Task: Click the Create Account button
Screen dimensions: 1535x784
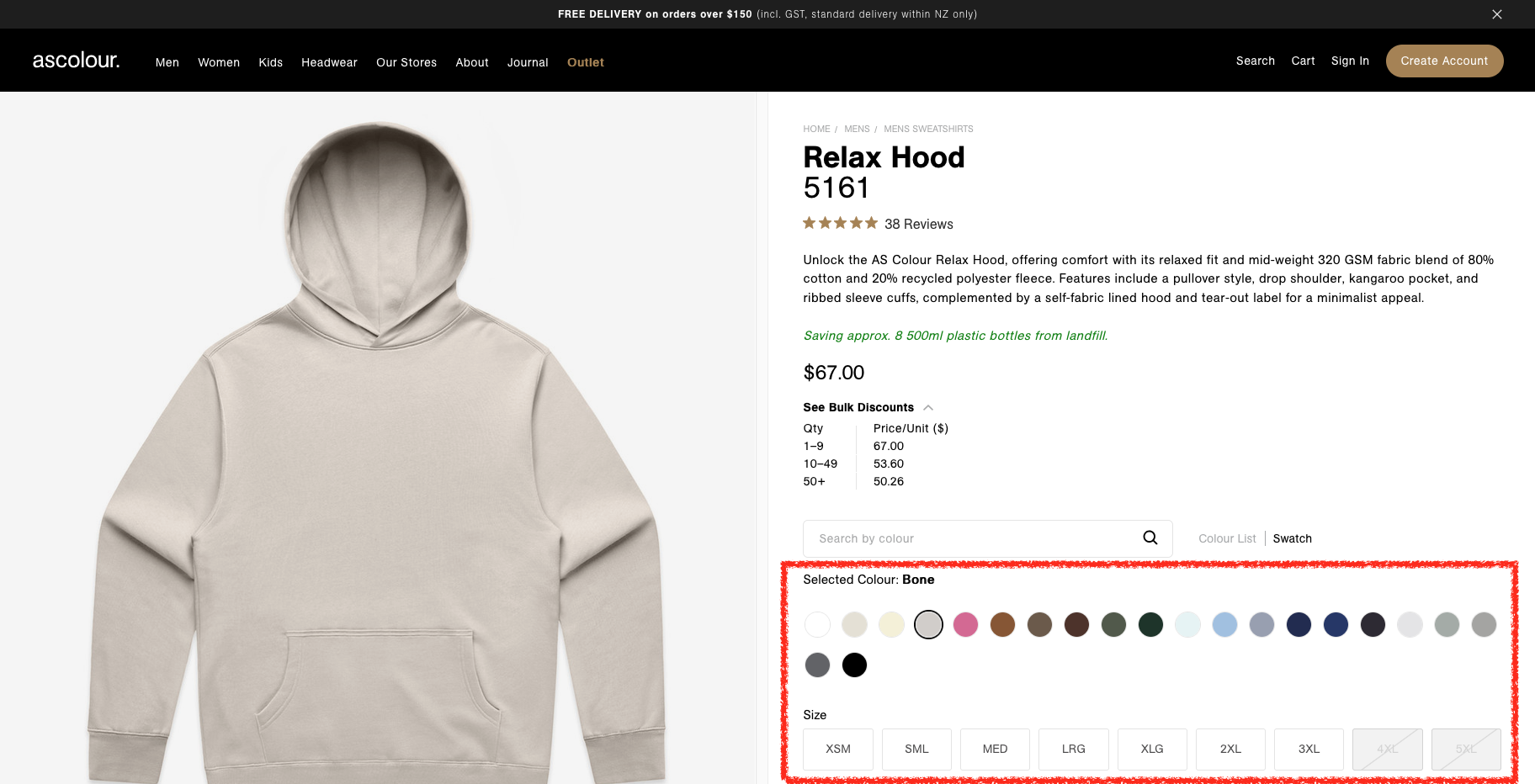Action: click(1444, 61)
